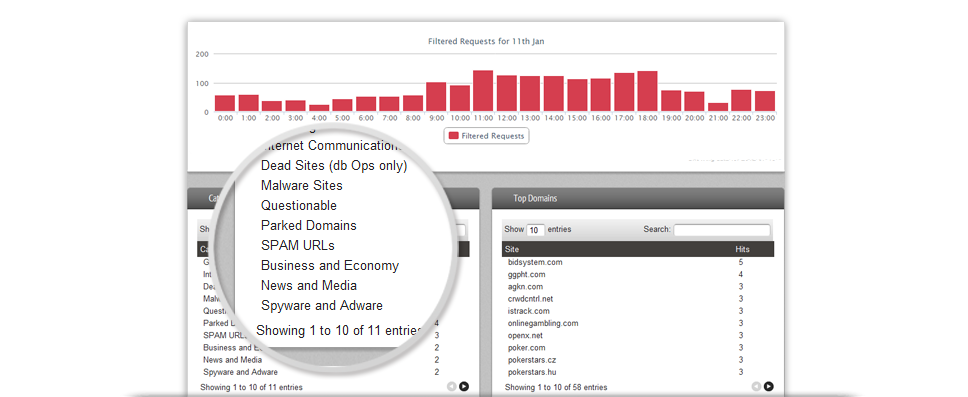Click the red bar for 23:00
968x397 pixels.
click(x=765, y=101)
